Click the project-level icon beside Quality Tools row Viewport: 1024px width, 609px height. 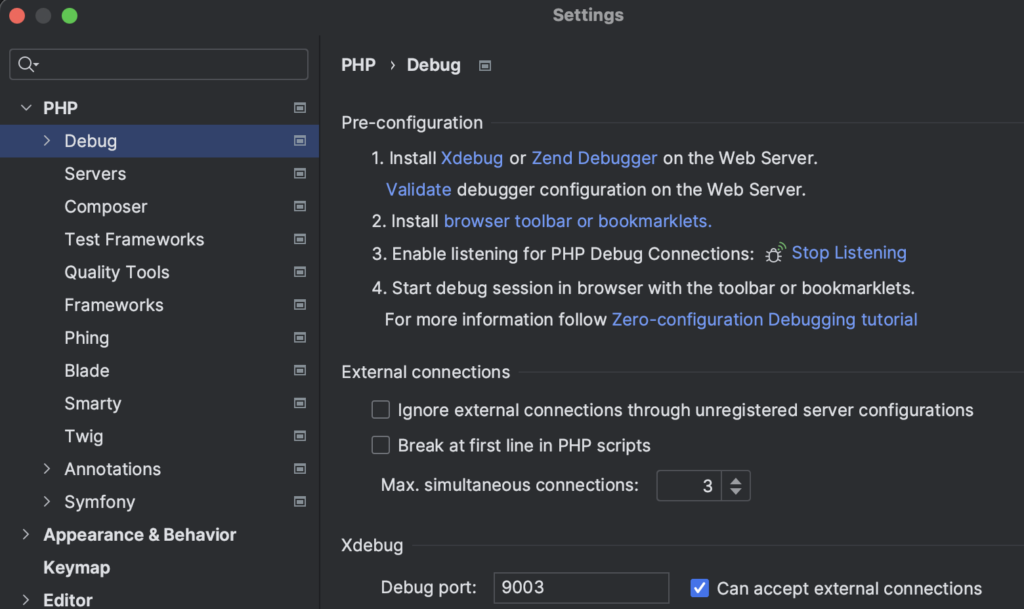click(x=300, y=272)
